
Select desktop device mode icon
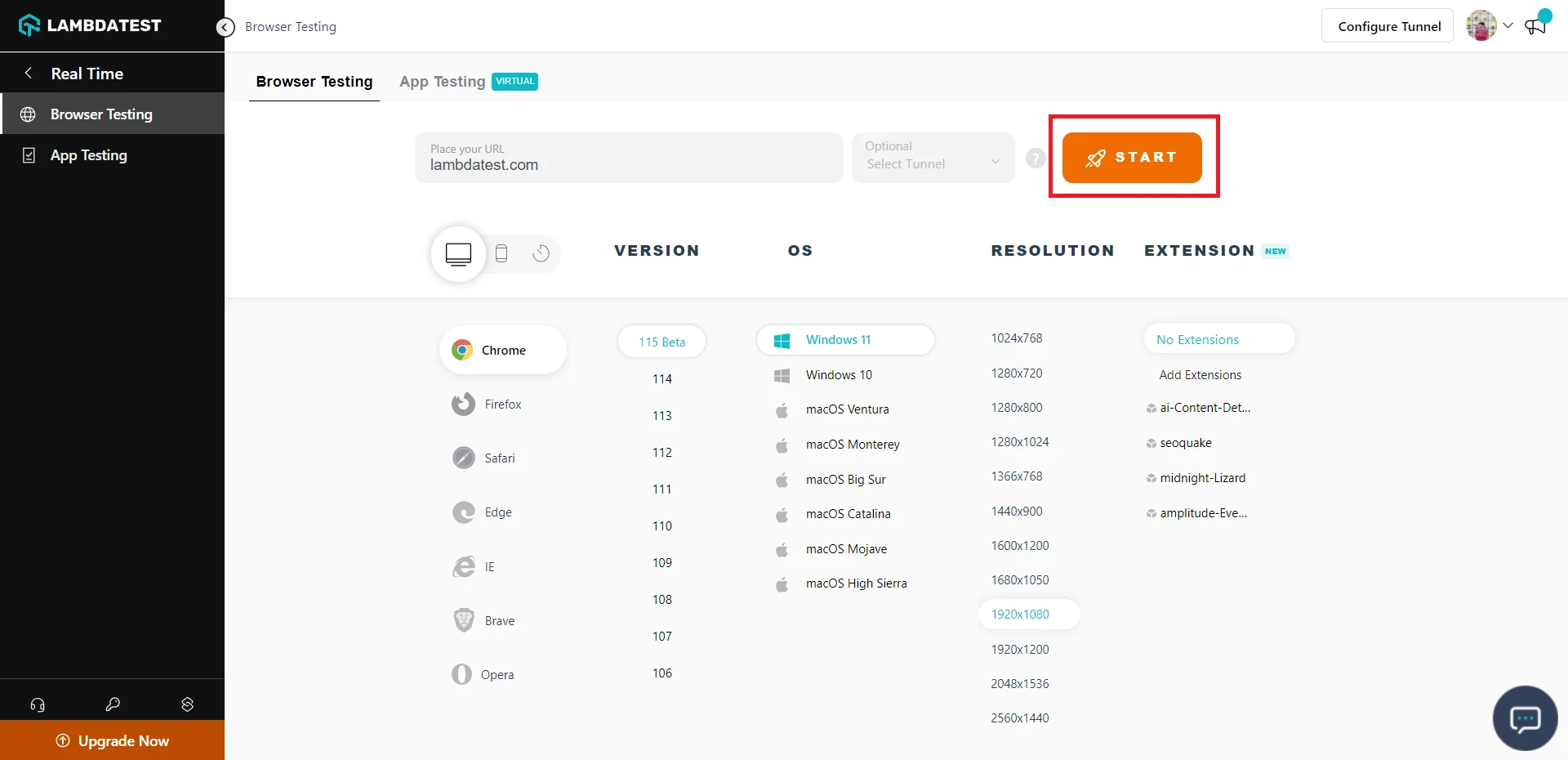click(x=458, y=253)
